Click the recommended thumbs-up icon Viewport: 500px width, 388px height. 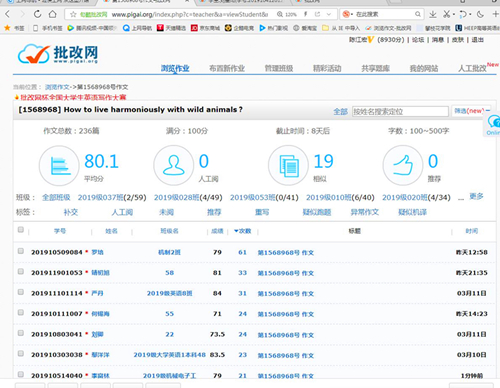click(403, 165)
